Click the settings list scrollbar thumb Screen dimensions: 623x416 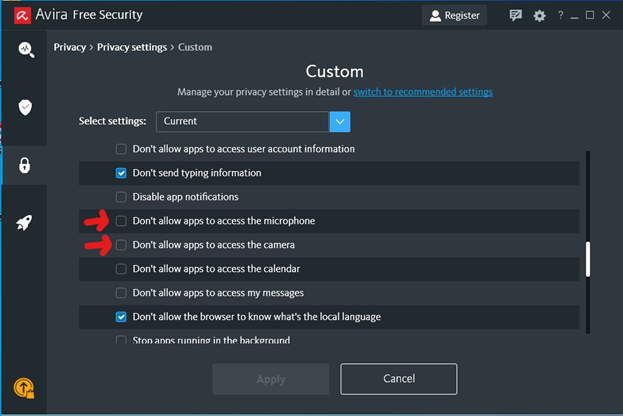(588, 258)
